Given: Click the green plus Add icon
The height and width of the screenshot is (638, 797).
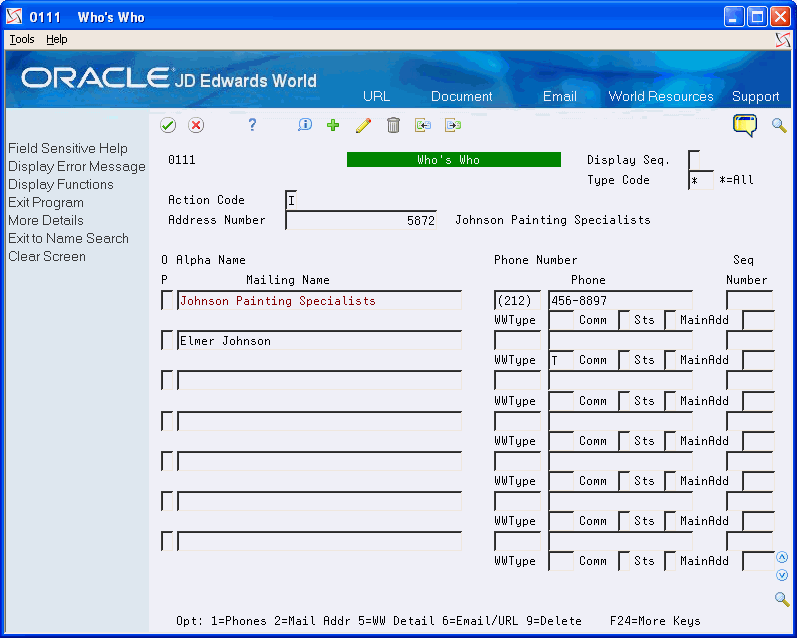Looking at the screenshot, I should (x=333, y=125).
